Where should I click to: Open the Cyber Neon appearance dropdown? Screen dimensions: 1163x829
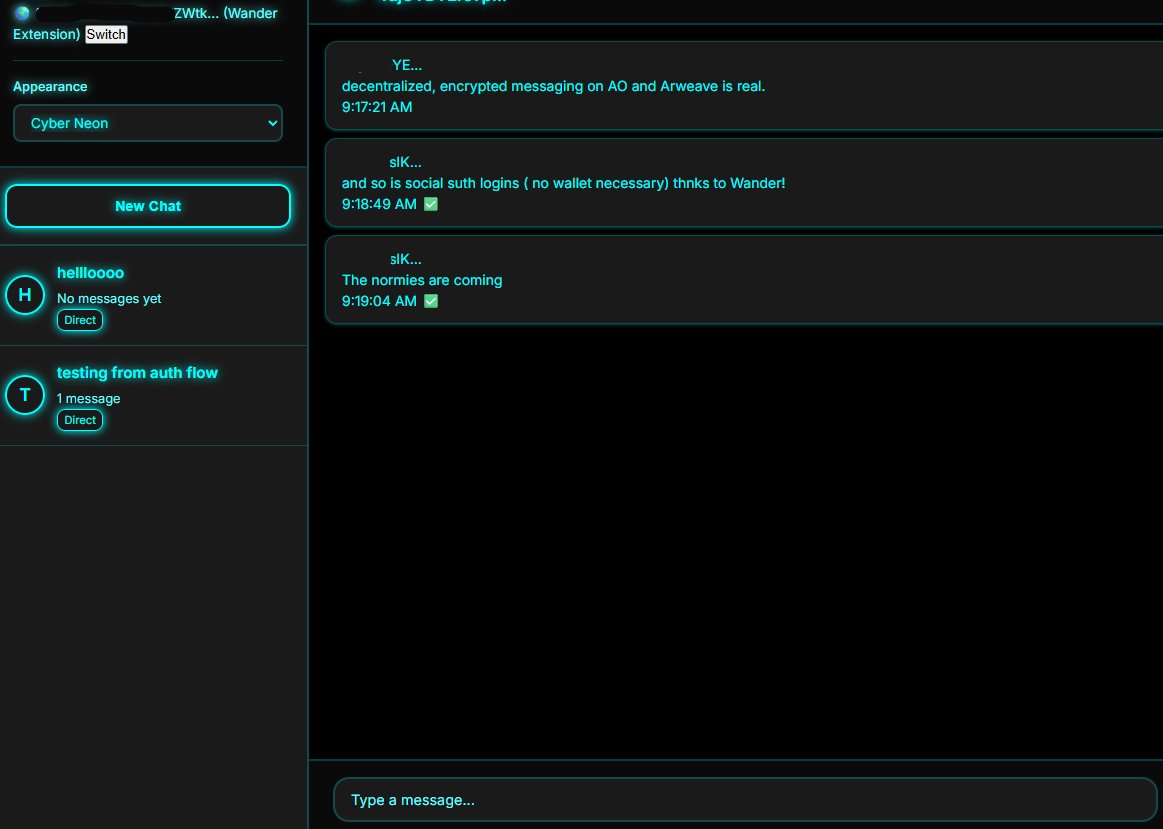pos(148,123)
